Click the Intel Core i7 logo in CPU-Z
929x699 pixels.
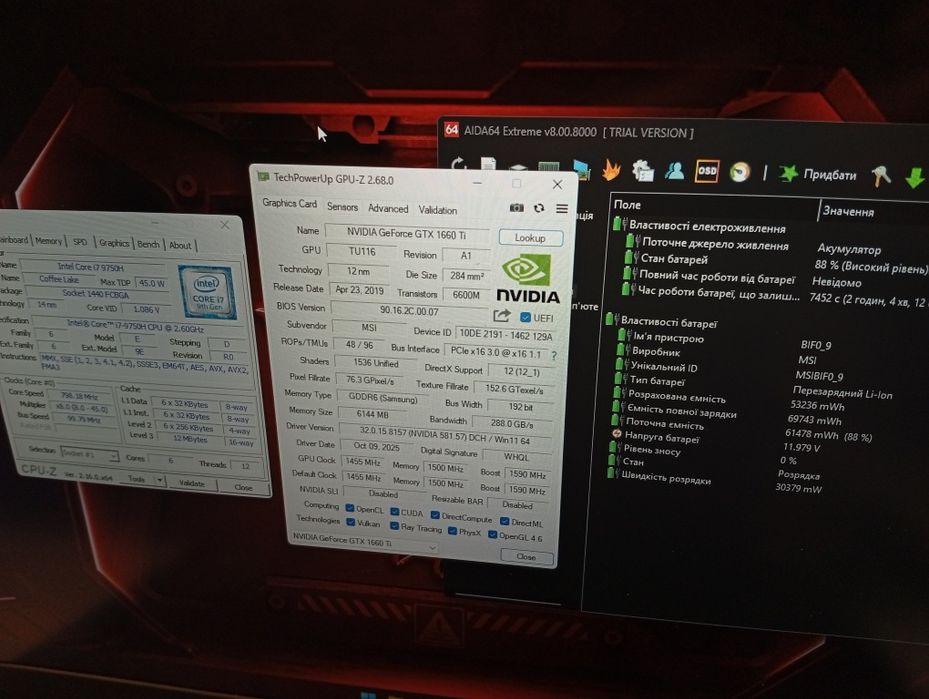pos(208,293)
